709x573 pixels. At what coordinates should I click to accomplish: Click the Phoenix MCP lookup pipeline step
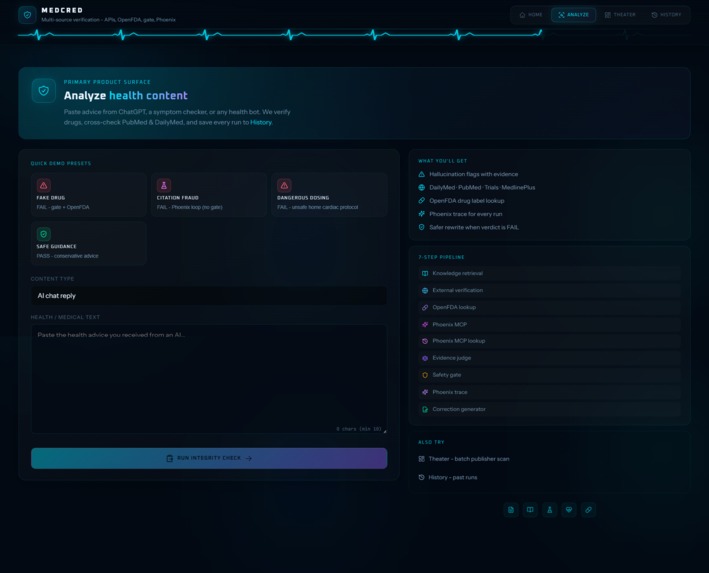549,341
